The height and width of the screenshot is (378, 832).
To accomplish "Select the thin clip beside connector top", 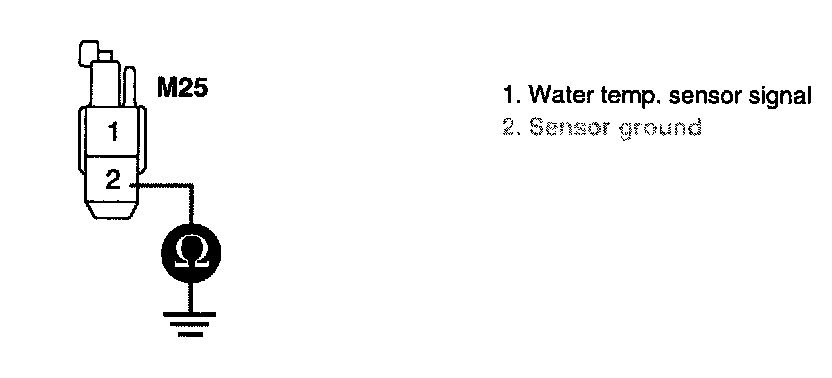I will coord(129,85).
